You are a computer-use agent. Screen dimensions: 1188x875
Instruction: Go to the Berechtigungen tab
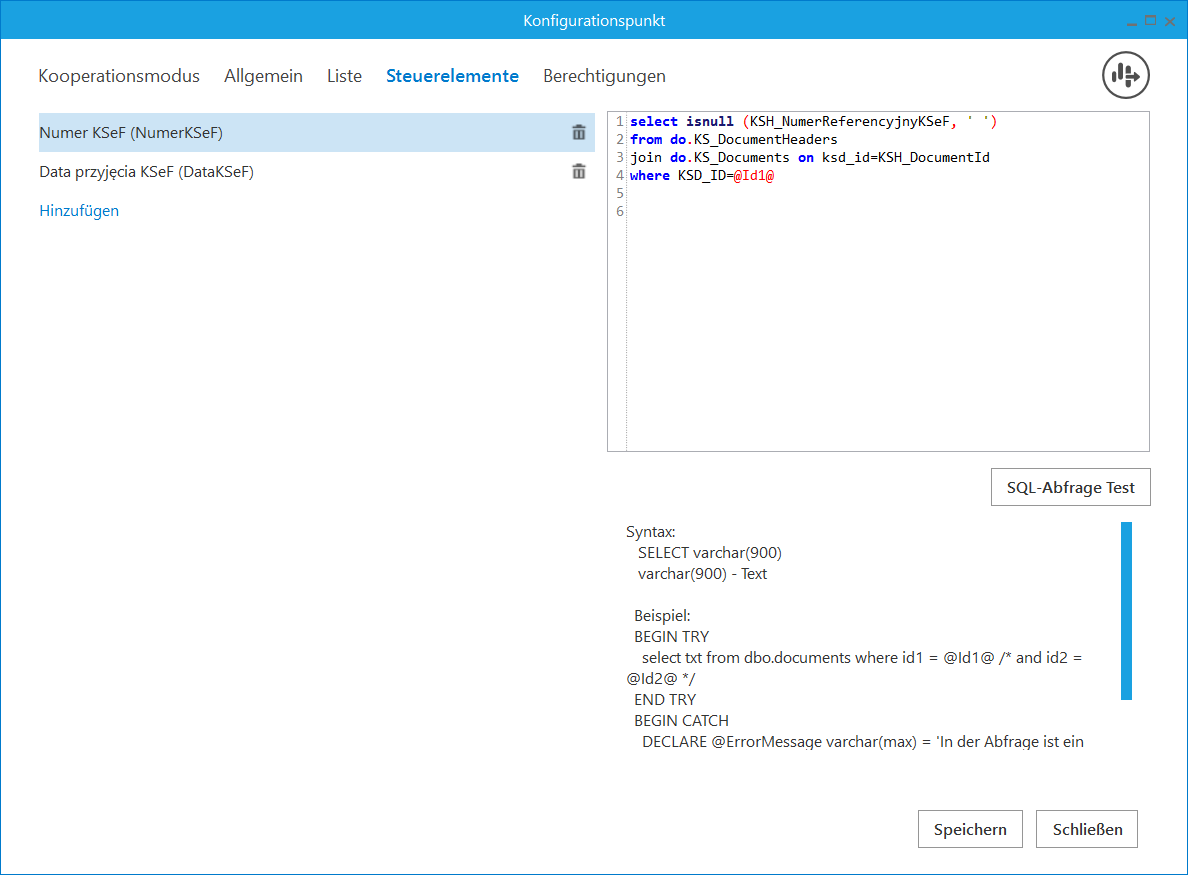coord(605,76)
